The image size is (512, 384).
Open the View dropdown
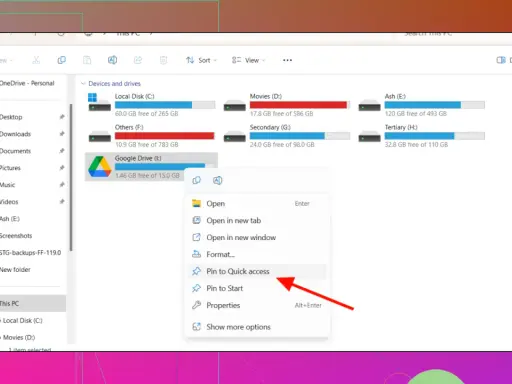[x=249, y=60]
